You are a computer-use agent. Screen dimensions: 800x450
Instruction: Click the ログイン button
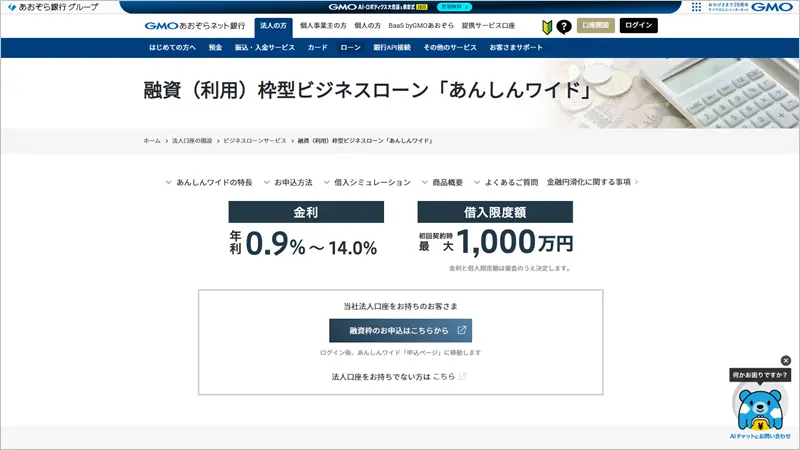point(638,26)
